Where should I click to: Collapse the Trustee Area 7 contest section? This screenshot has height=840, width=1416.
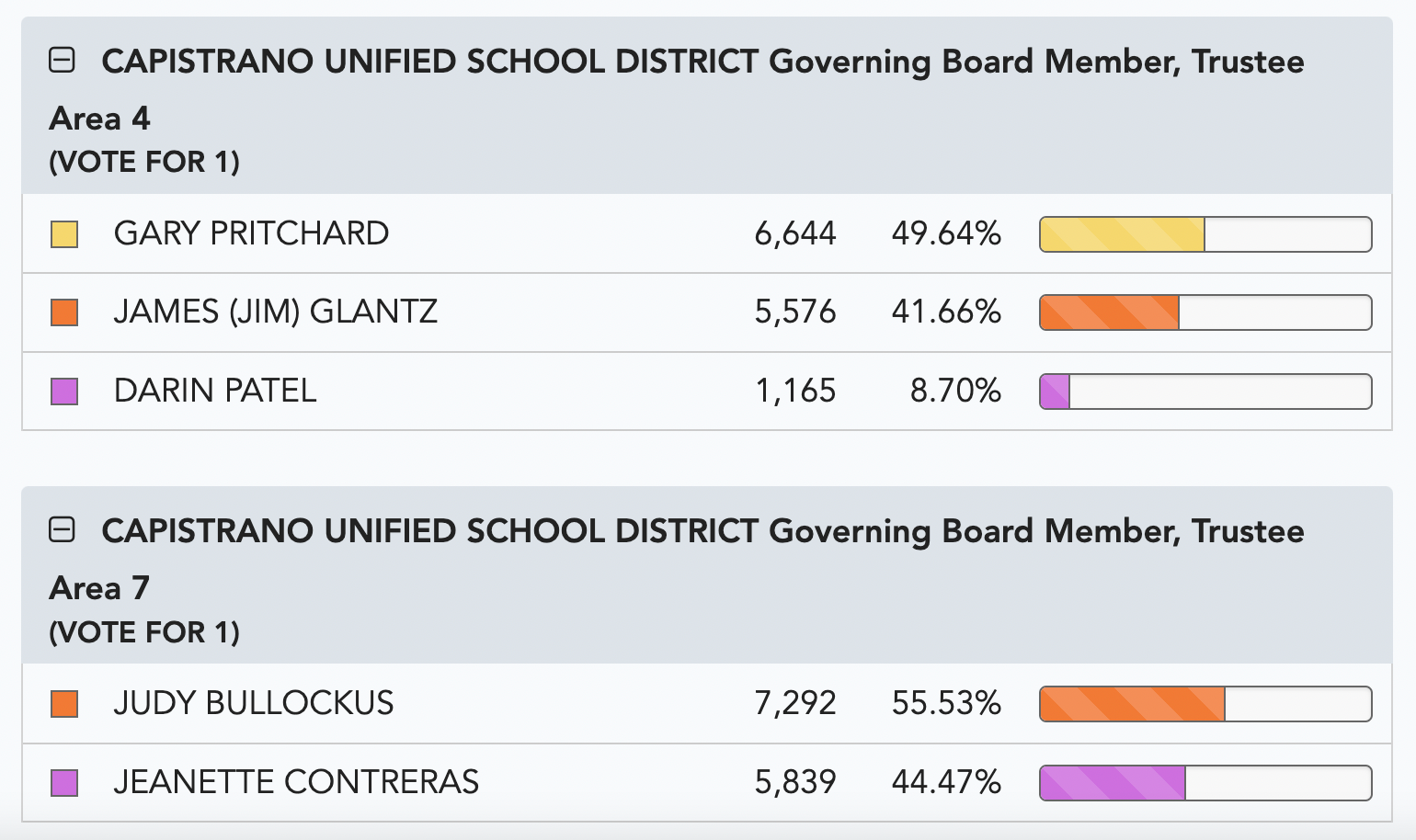click(x=62, y=530)
